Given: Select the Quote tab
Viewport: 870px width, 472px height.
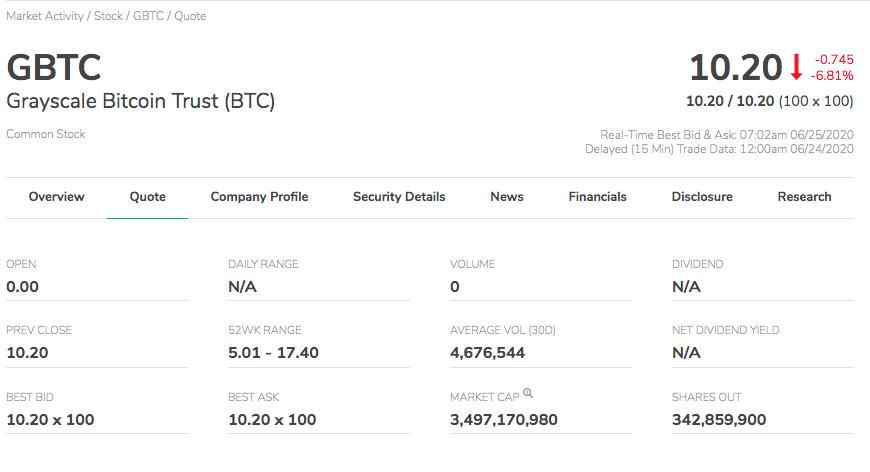Looking at the screenshot, I should [148, 197].
